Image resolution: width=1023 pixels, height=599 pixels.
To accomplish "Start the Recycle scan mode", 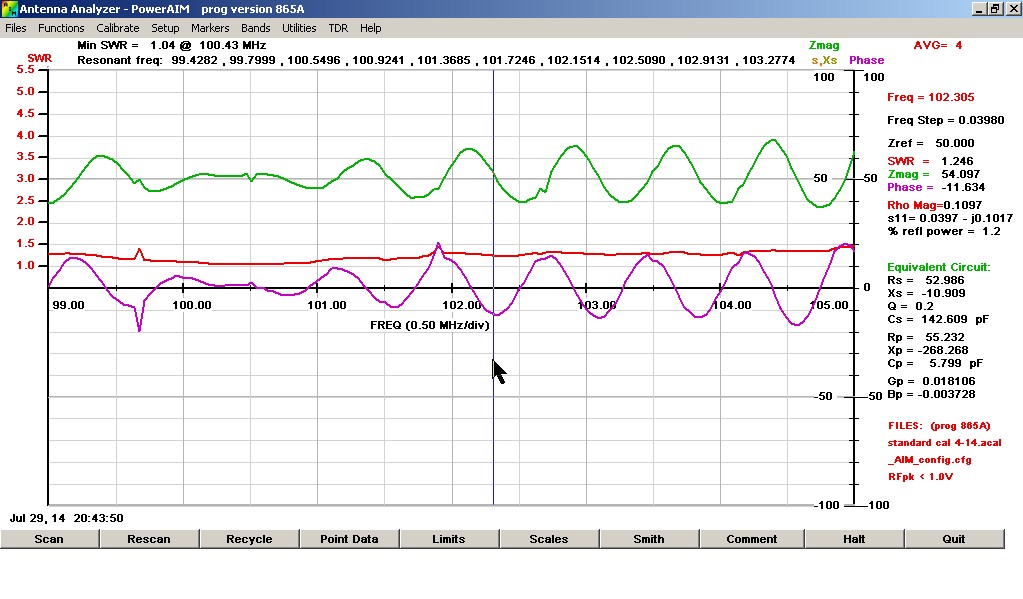I will click(249, 539).
